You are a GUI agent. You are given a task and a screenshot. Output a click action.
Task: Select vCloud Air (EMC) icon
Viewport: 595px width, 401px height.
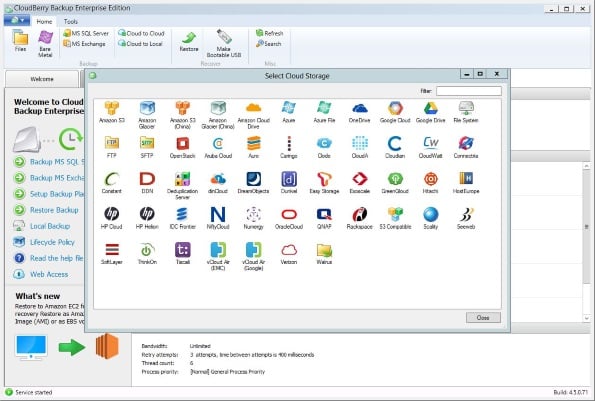pos(218,256)
